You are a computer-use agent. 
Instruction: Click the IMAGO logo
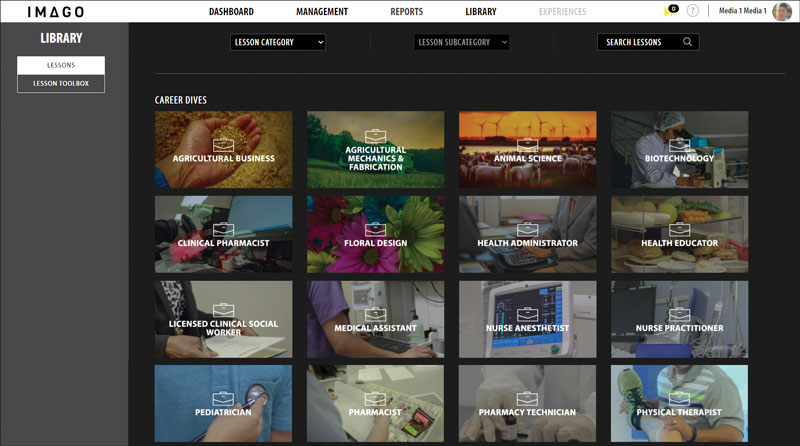[x=55, y=12]
